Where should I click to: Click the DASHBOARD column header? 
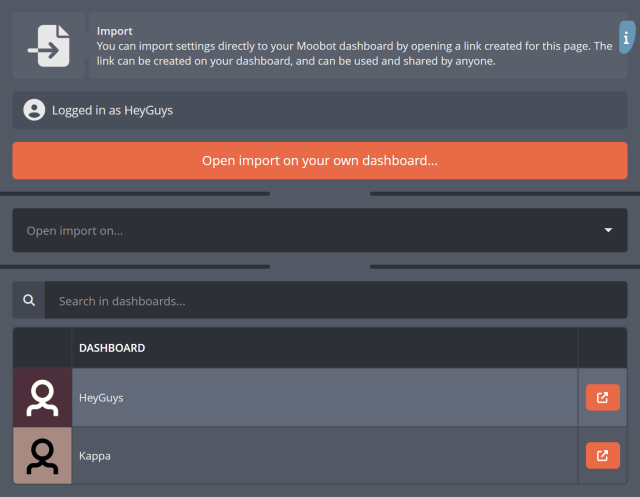pos(112,348)
